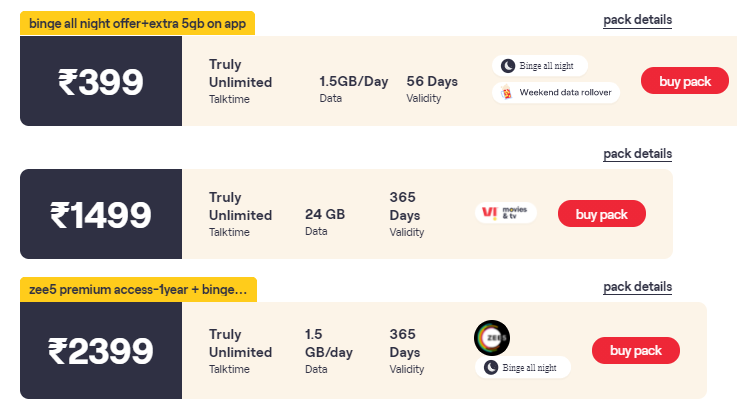Open pack details for ₹399 plan
Screen dimensions: 737x408
pyautogui.click(x=637, y=20)
